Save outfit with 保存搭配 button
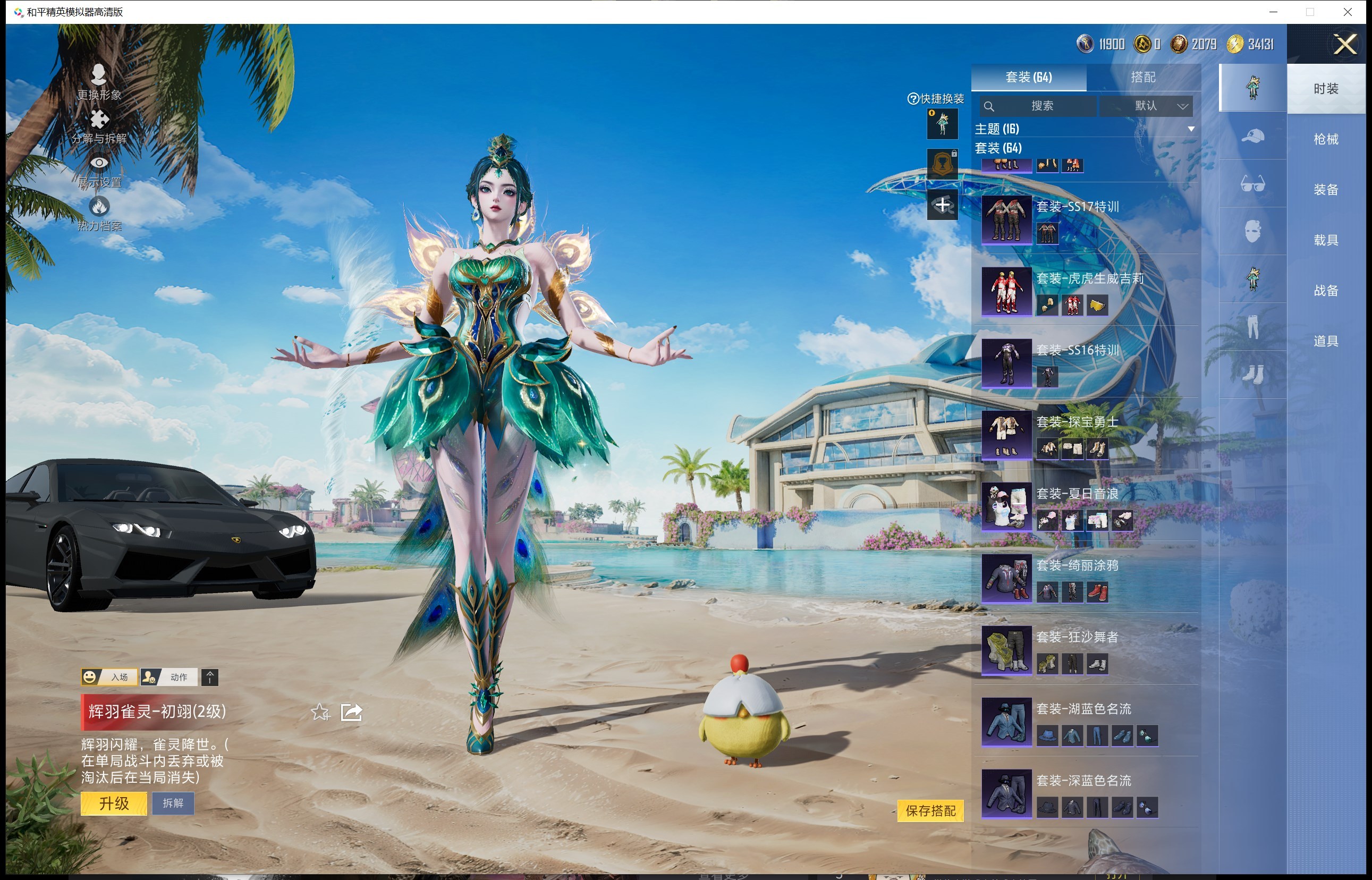 [930, 811]
